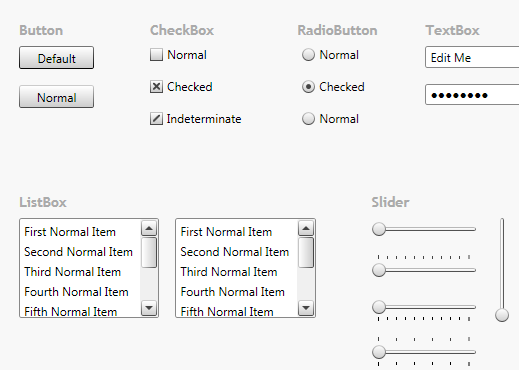The width and height of the screenshot is (519, 370).
Task: Click the Normal button under Button
Action: (56, 97)
